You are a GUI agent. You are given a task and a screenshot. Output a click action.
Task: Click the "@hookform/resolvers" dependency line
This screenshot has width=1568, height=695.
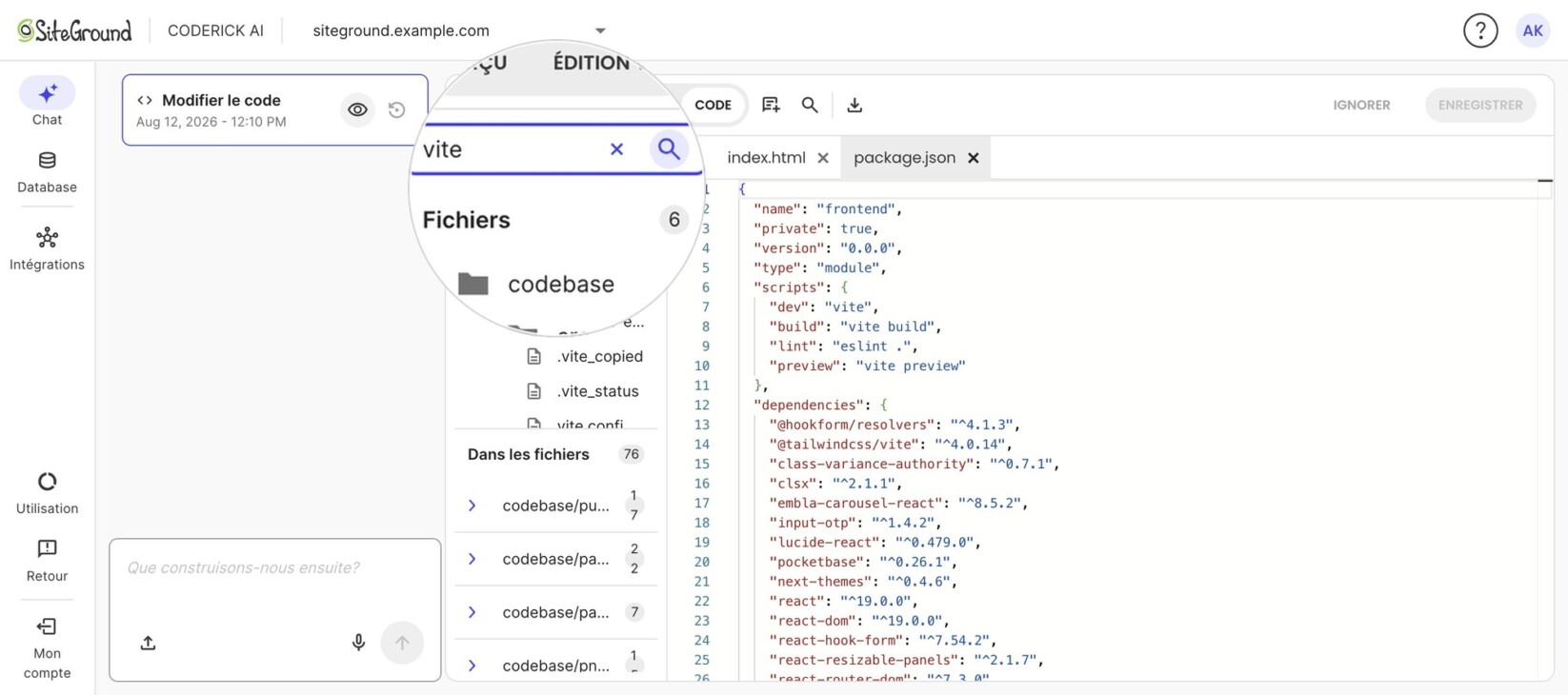point(895,425)
